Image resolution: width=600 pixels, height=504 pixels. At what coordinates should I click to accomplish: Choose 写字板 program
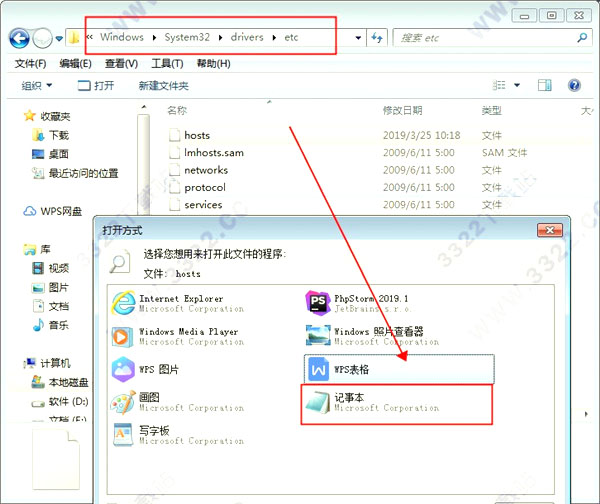click(x=178, y=435)
